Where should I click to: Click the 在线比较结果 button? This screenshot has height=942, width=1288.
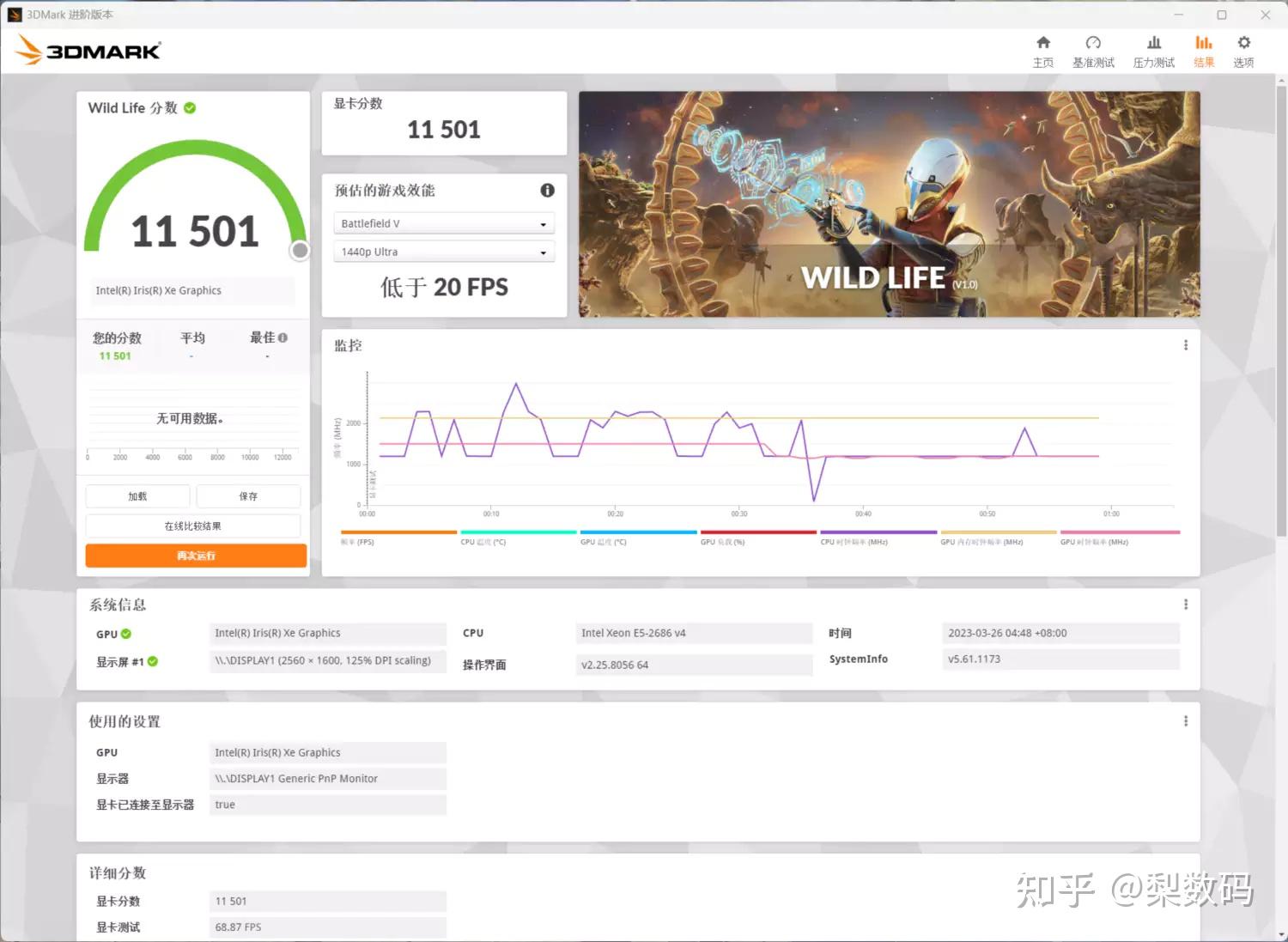[x=192, y=526]
